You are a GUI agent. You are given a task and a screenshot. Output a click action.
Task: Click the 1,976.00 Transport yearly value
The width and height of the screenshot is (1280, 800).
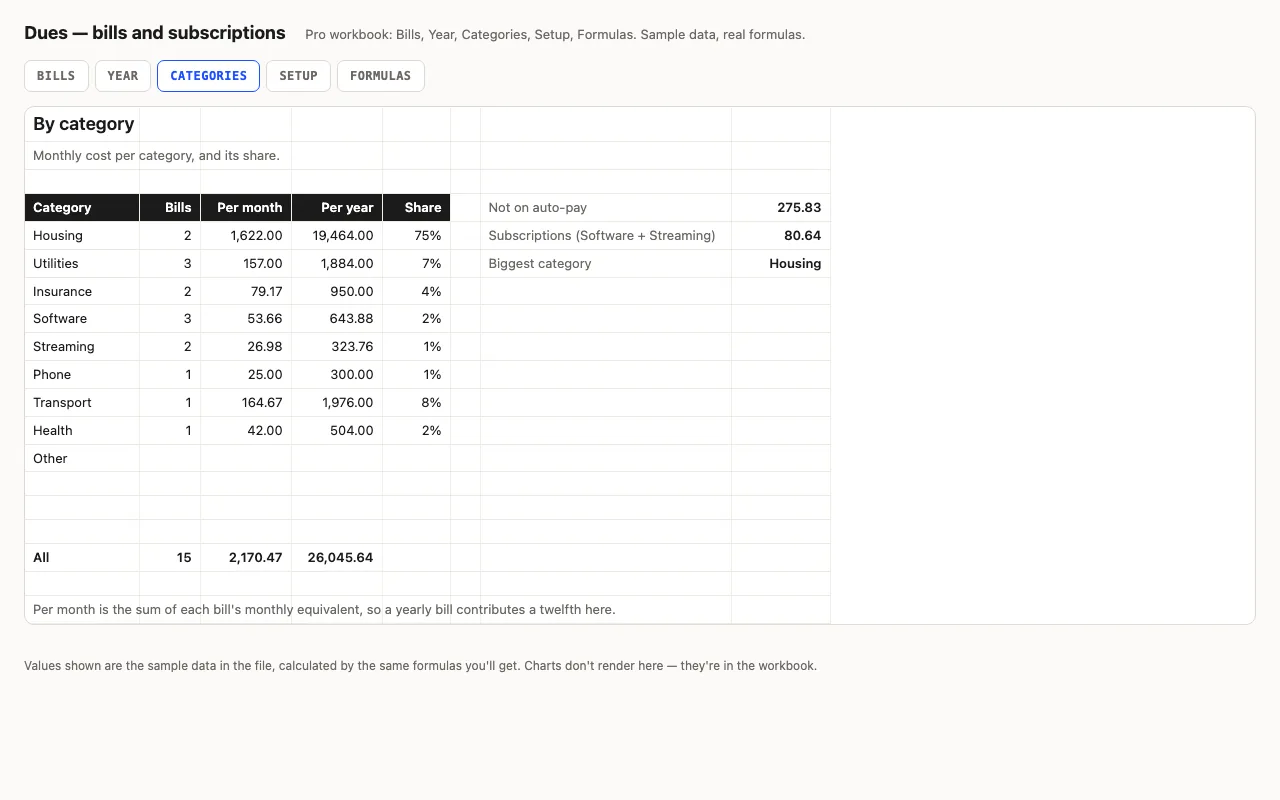point(337,403)
